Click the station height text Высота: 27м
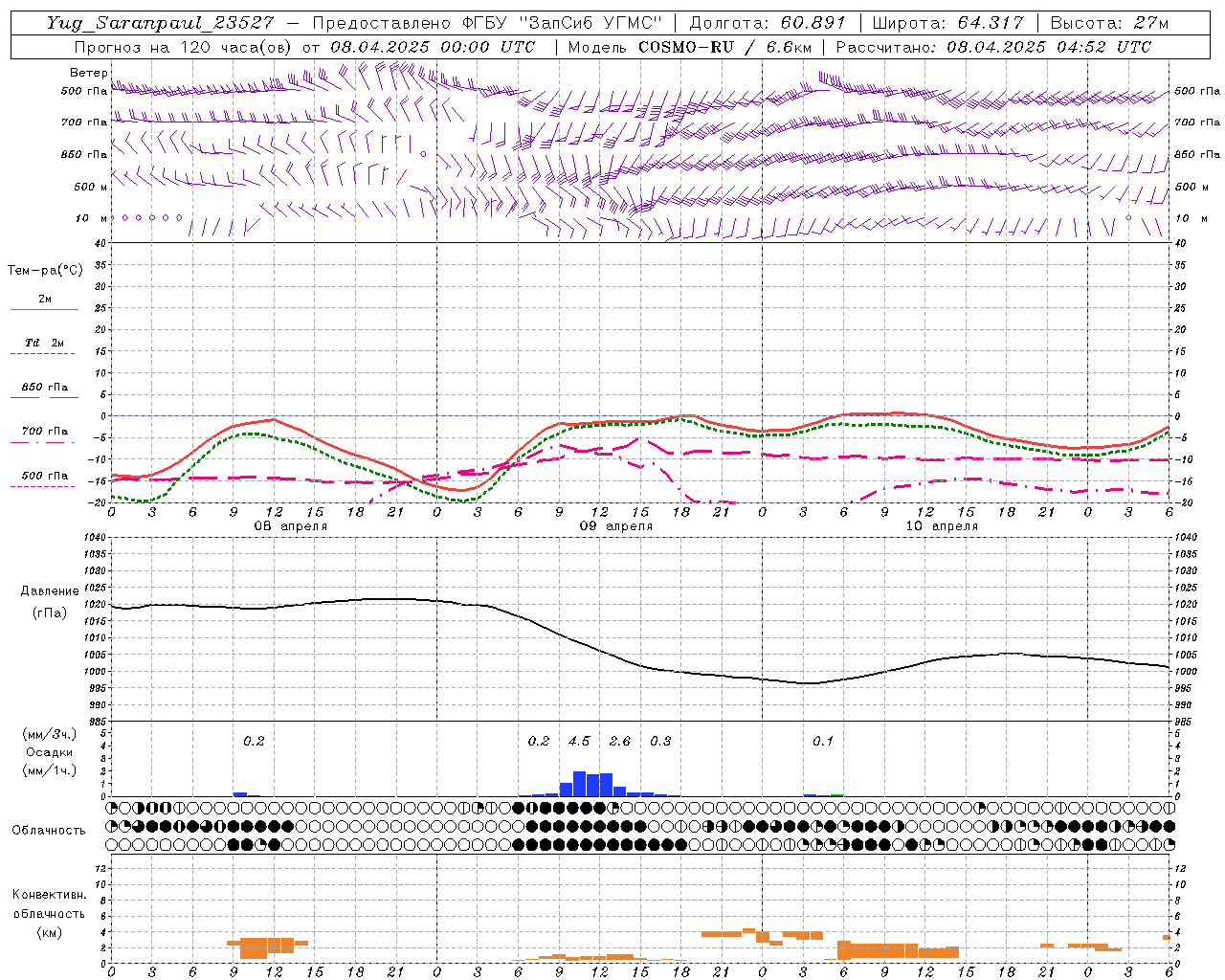The height and width of the screenshot is (980, 1225). coord(1109,23)
